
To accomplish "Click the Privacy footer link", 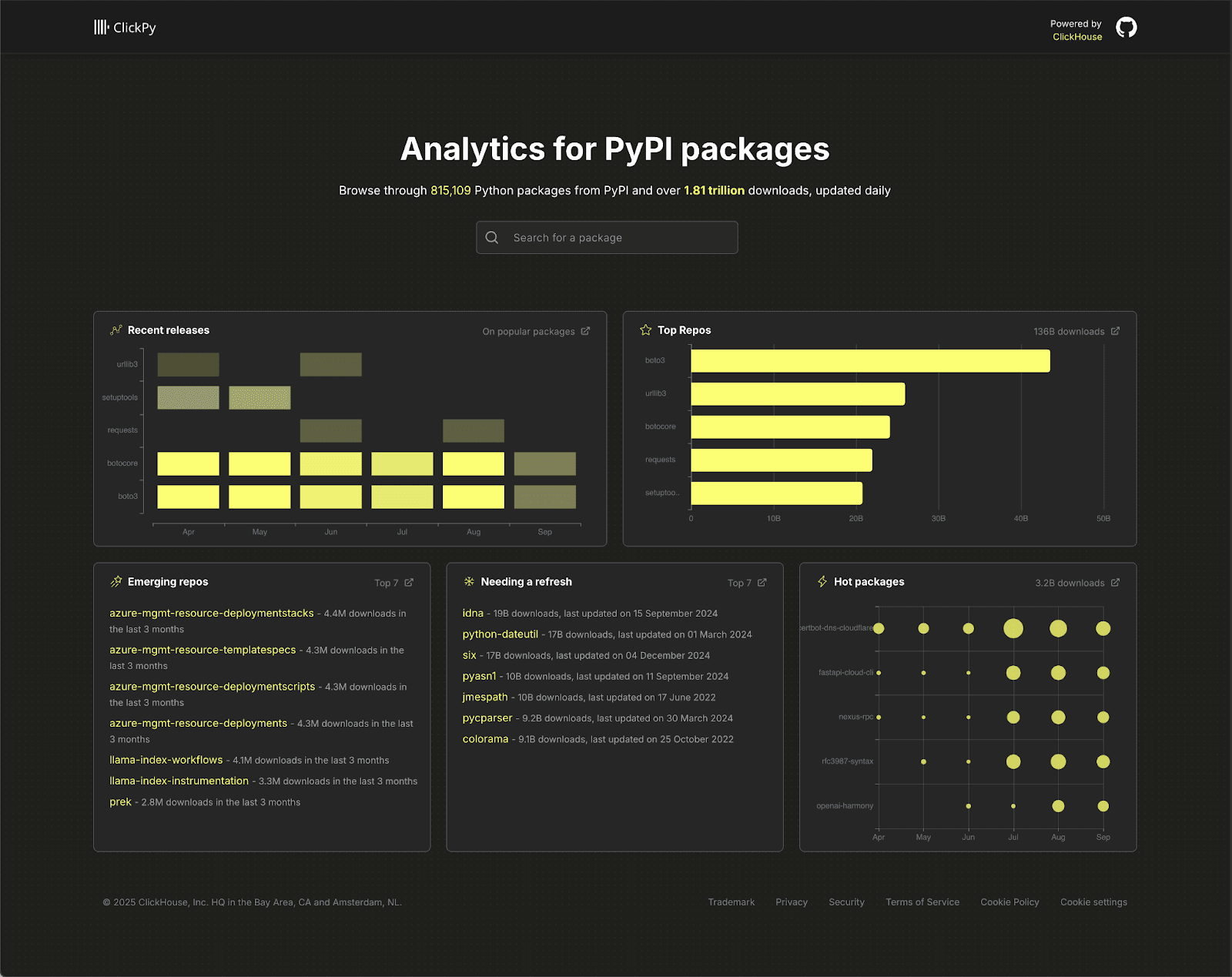I will [x=791, y=902].
